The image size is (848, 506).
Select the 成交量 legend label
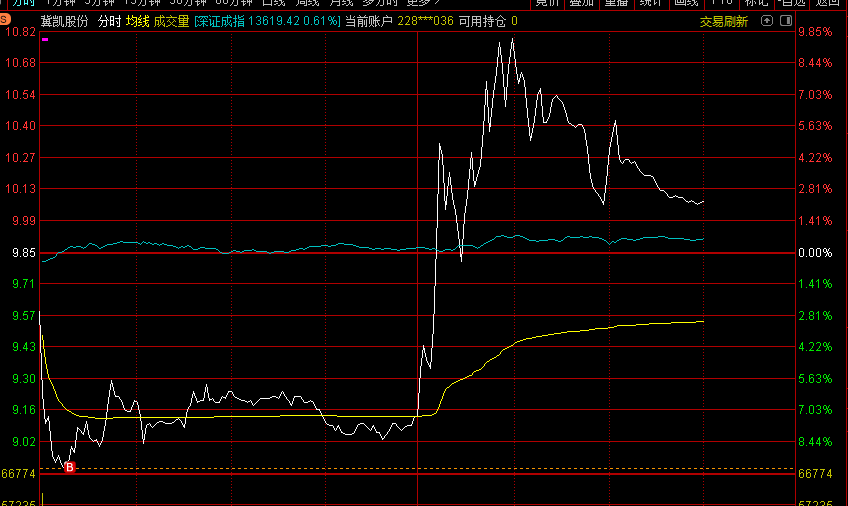(171, 22)
